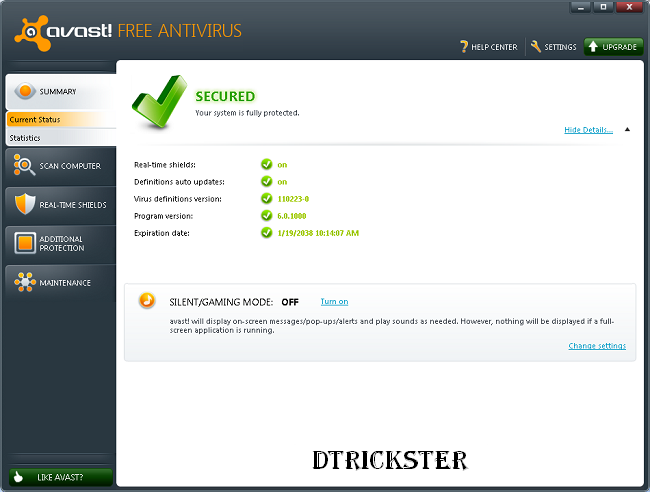Click the green check beside Definitions auto updates

[267, 182]
